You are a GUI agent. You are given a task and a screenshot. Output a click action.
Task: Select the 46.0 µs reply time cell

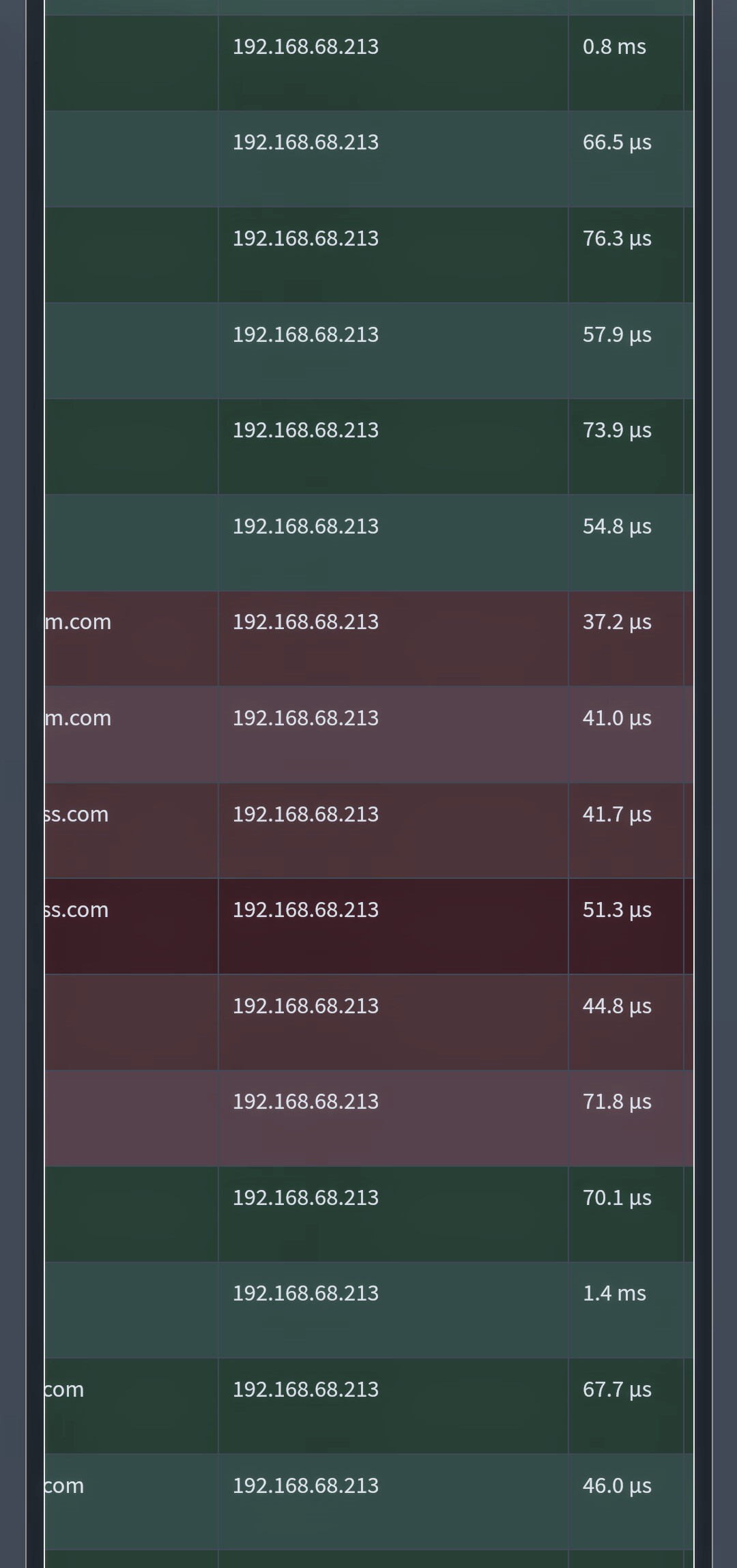tap(617, 1485)
